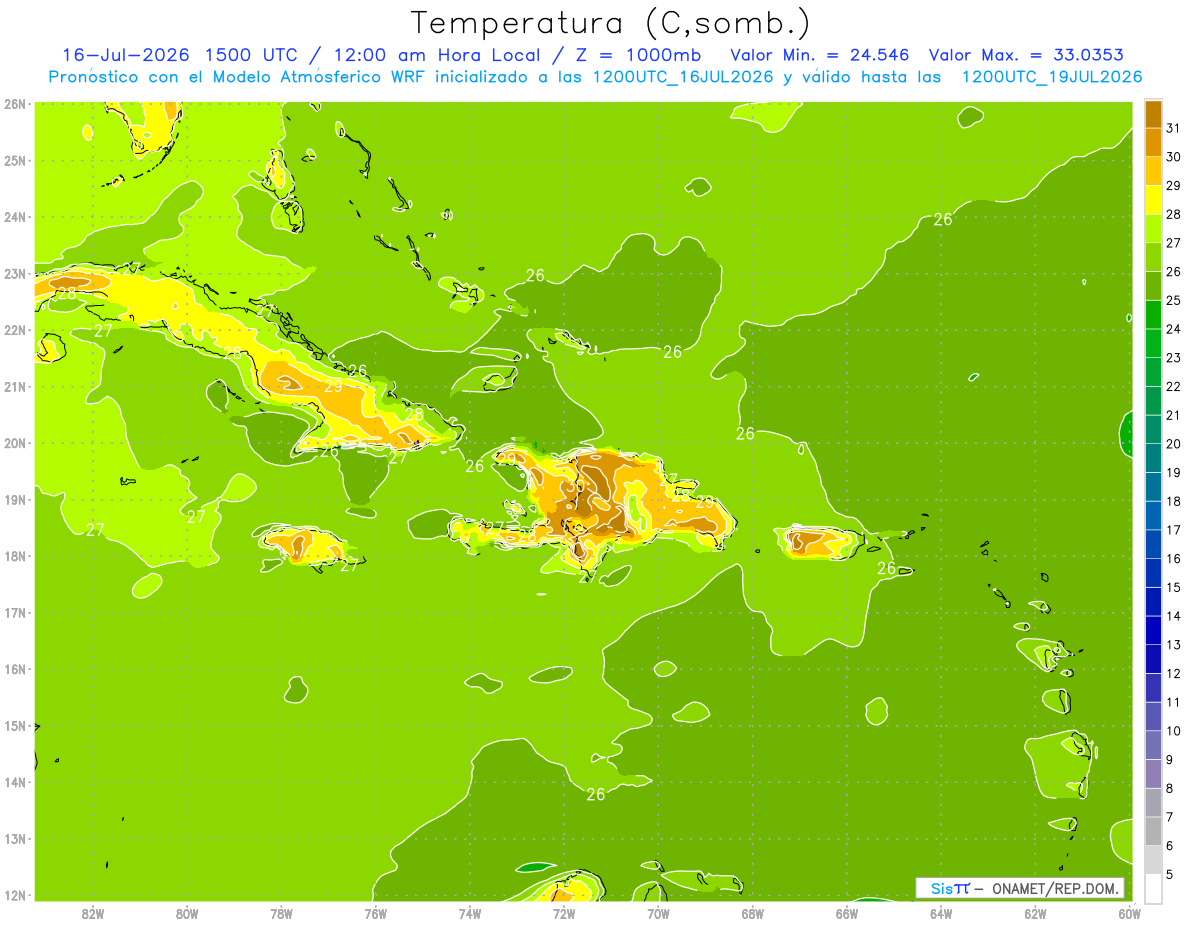Viewport: 1200px width, 927px height.
Task: Click the "14N" latitude axis label
Action: point(14,782)
